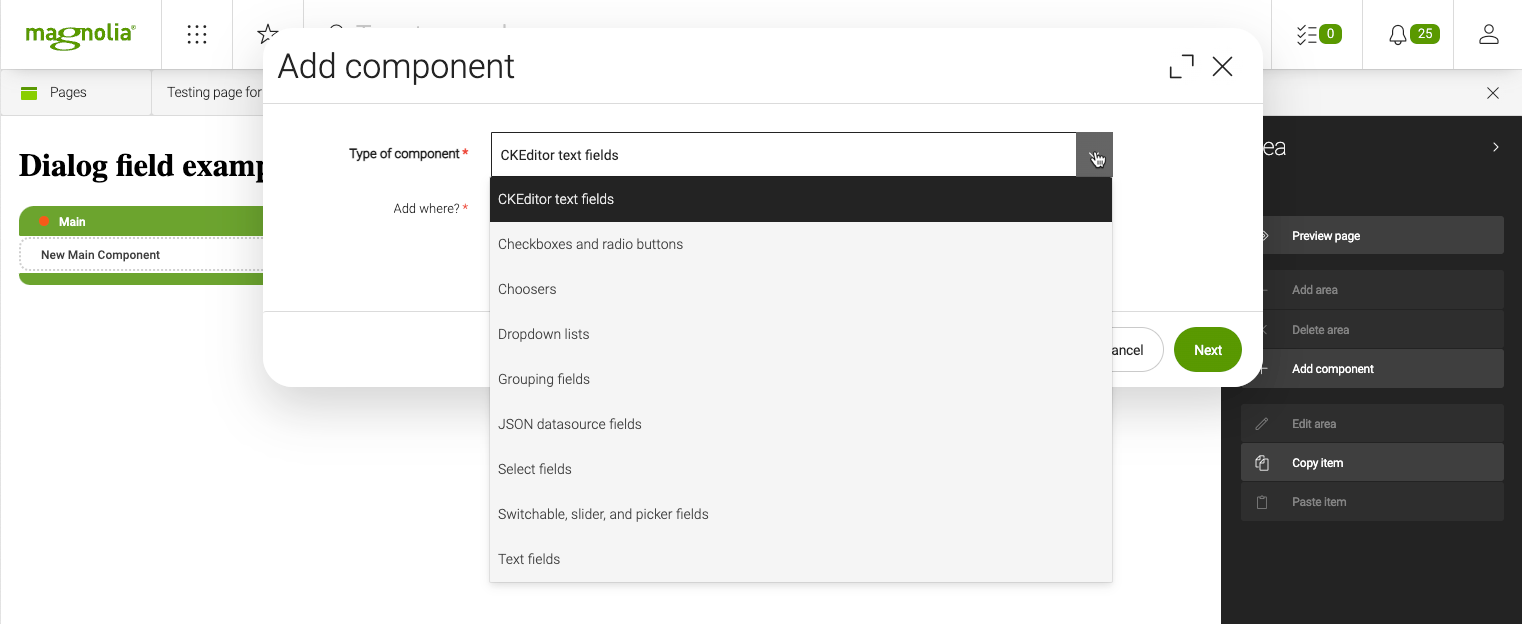Open notifications bell icon
Image resolution: width=1522 pixels, height=624 pixels.
tap(1398, 35)
